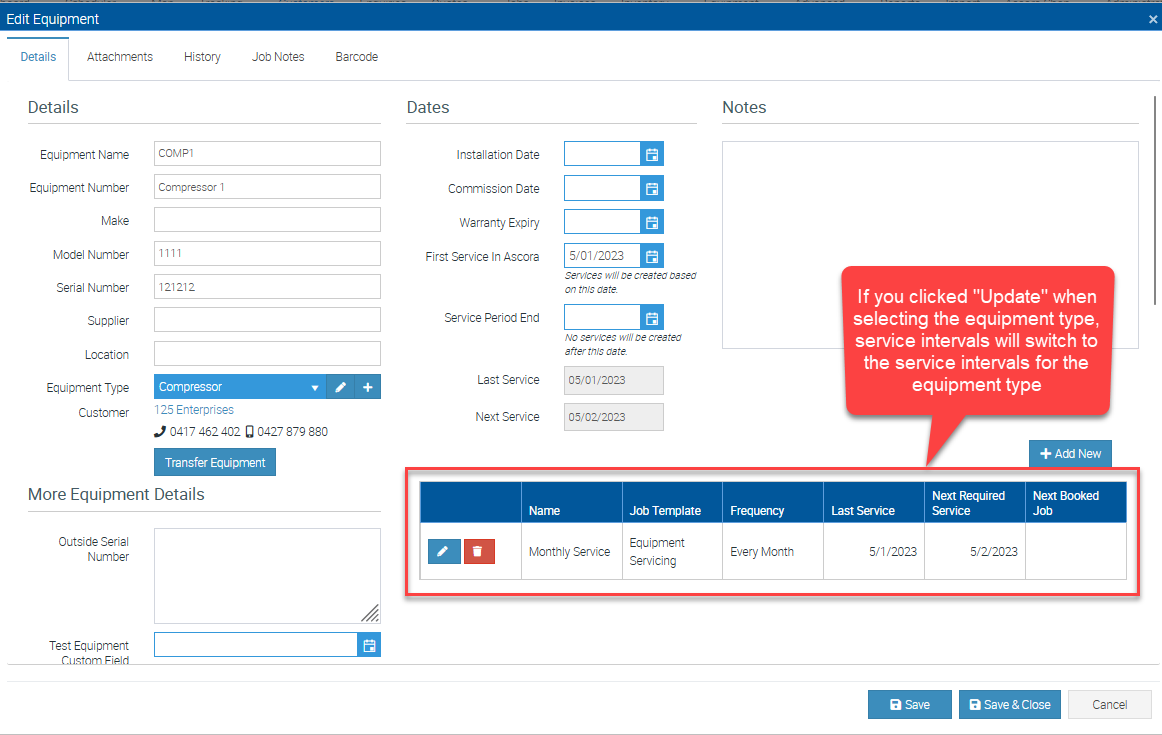The image size is (1162, 735).
Task: Select the 5/2/2023 next required cell
Action: (975, 551)
